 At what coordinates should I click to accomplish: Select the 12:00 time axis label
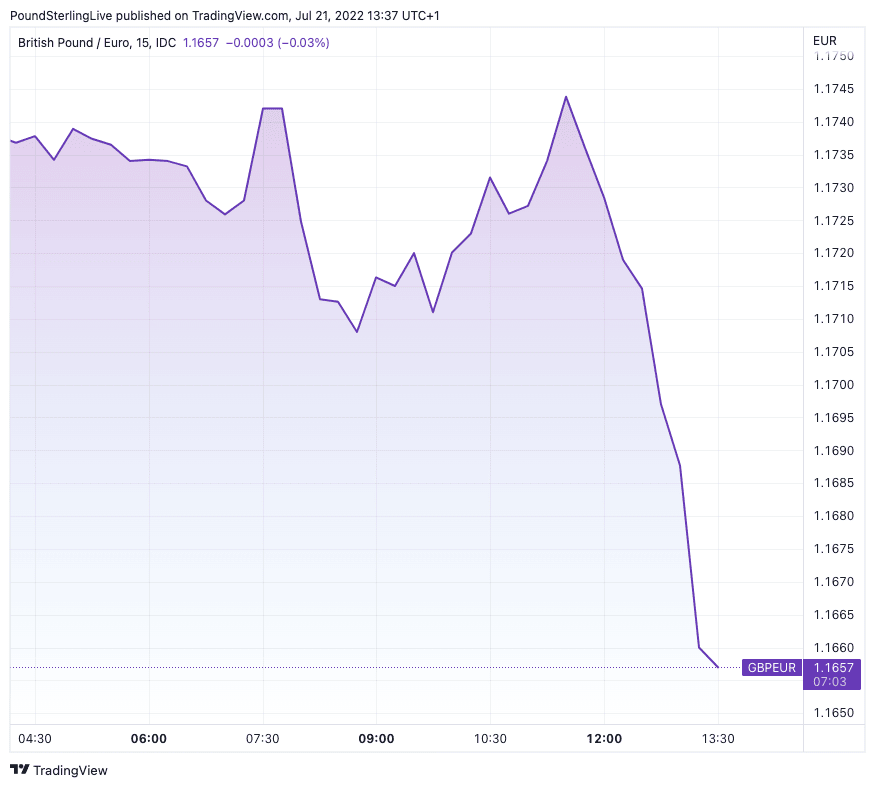pos(604,739)
